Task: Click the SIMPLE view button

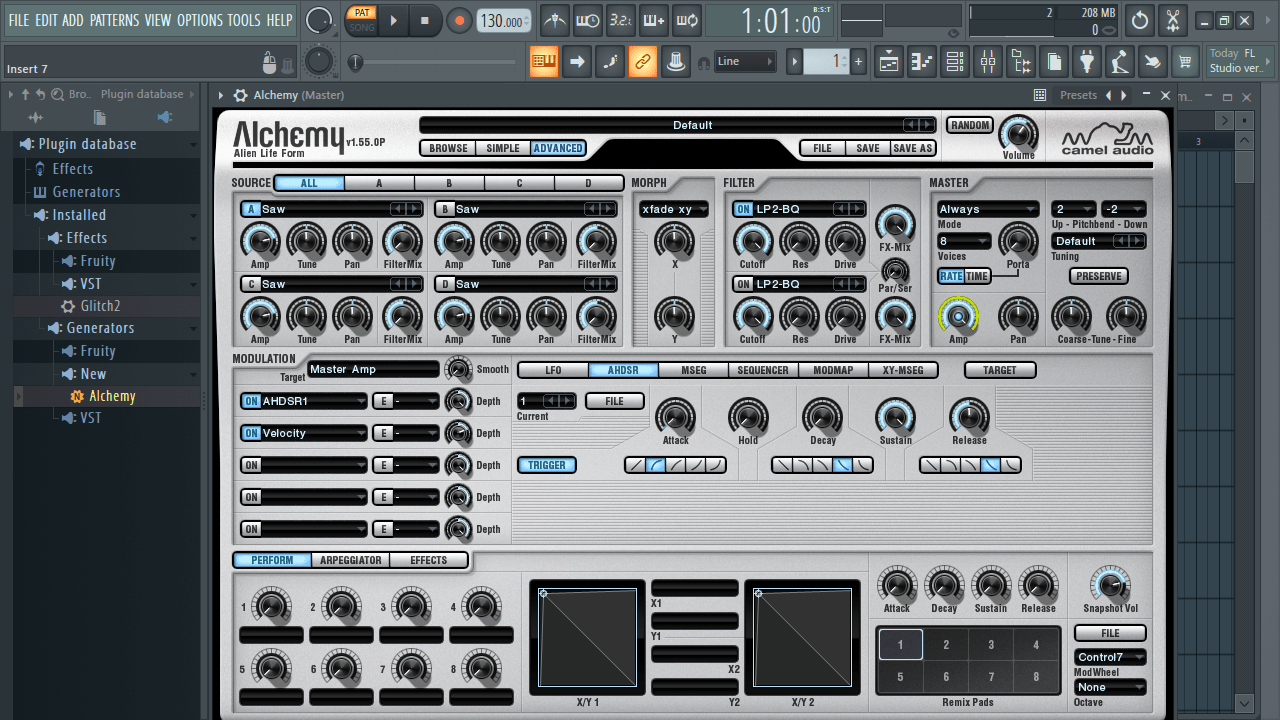Action: pyautogui.click(x=502, y=148)
